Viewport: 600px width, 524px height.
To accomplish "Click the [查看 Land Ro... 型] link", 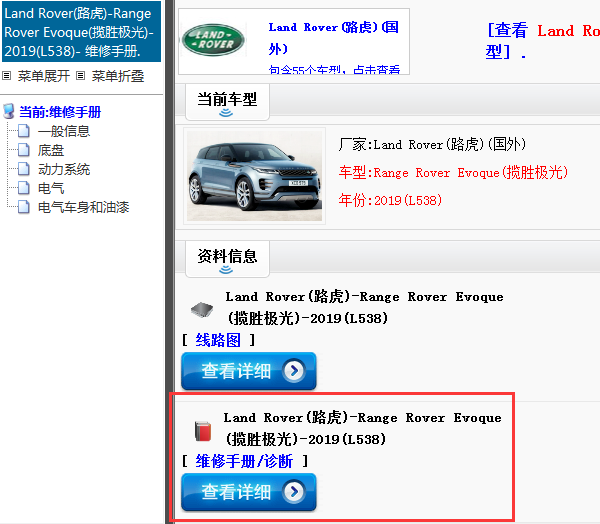I will tap(543, 41).
